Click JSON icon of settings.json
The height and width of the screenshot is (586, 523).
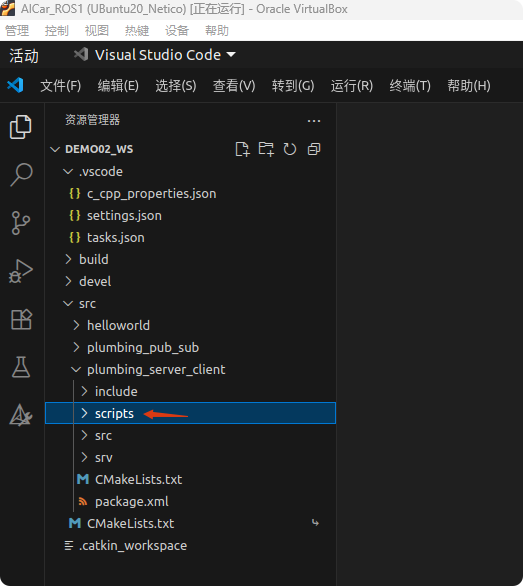point(75,216)
